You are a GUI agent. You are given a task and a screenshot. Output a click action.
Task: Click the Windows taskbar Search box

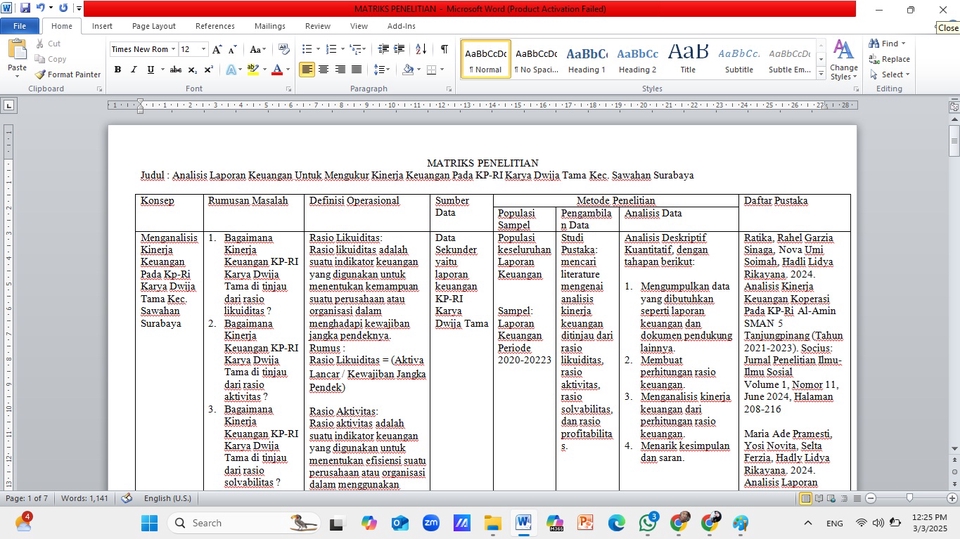pos(245,523)
